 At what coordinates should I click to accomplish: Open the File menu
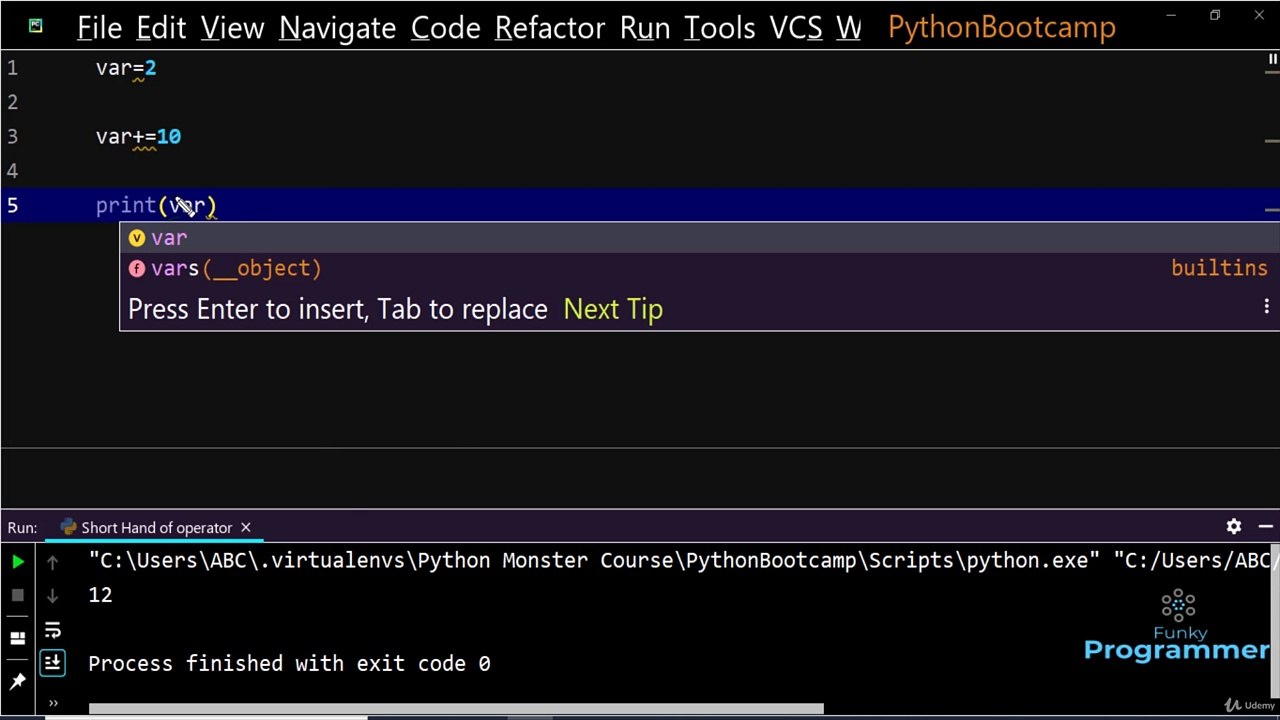tap(99, 28)
